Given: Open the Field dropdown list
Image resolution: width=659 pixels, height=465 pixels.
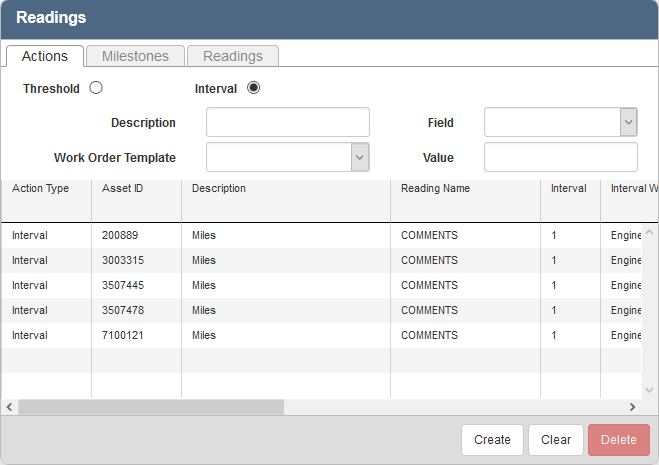Looking at the screenshot, I should (628, 122).
